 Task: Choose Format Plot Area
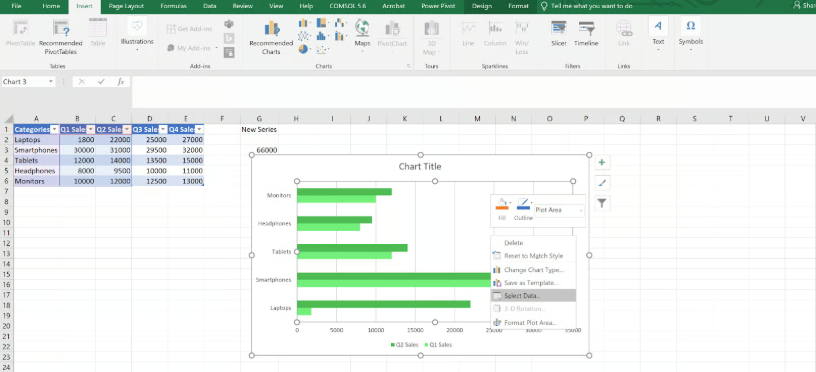[x=533, y=323]
